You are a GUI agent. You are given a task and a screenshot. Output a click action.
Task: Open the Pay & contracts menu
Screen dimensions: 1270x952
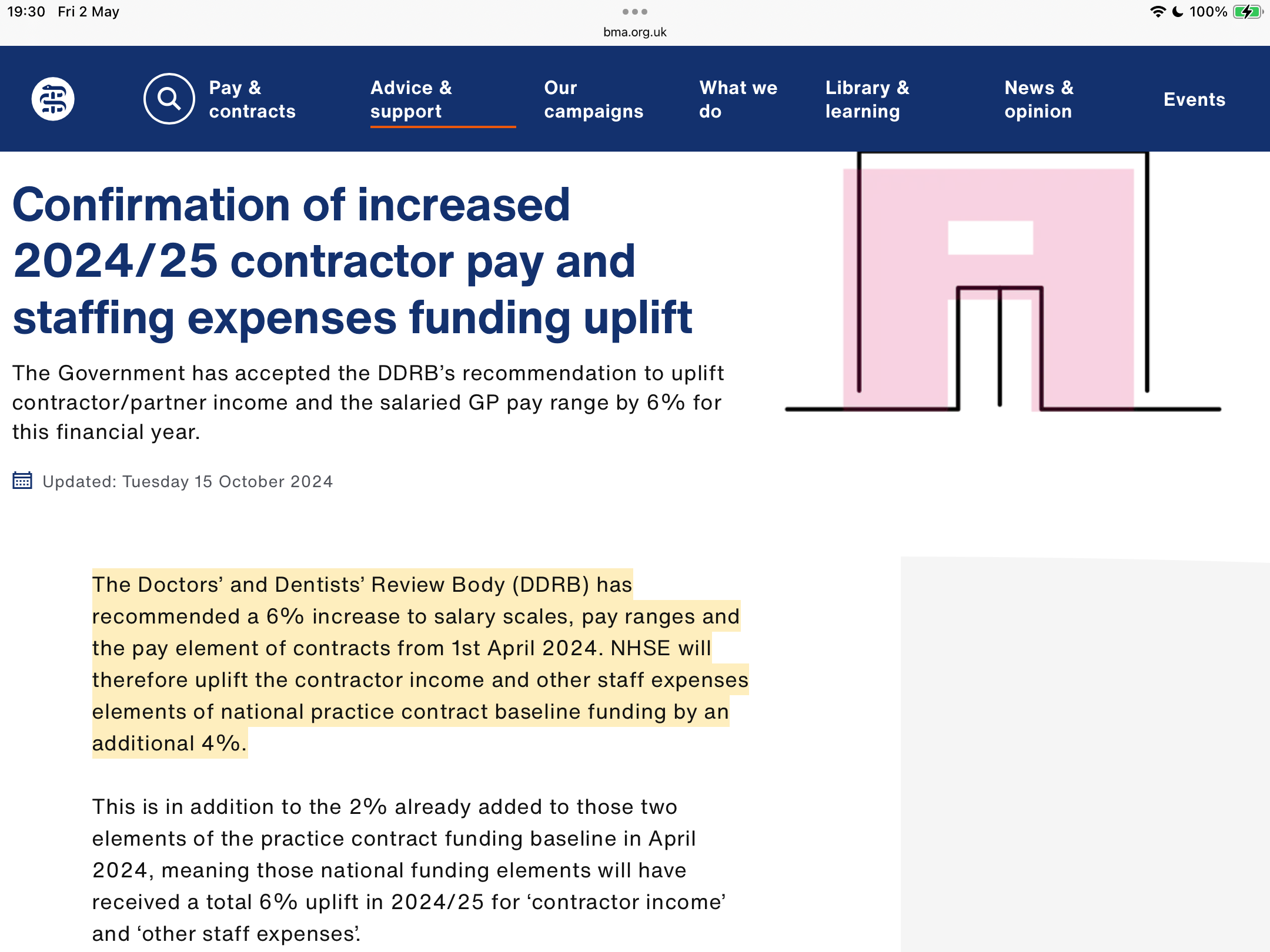[252, 99]
